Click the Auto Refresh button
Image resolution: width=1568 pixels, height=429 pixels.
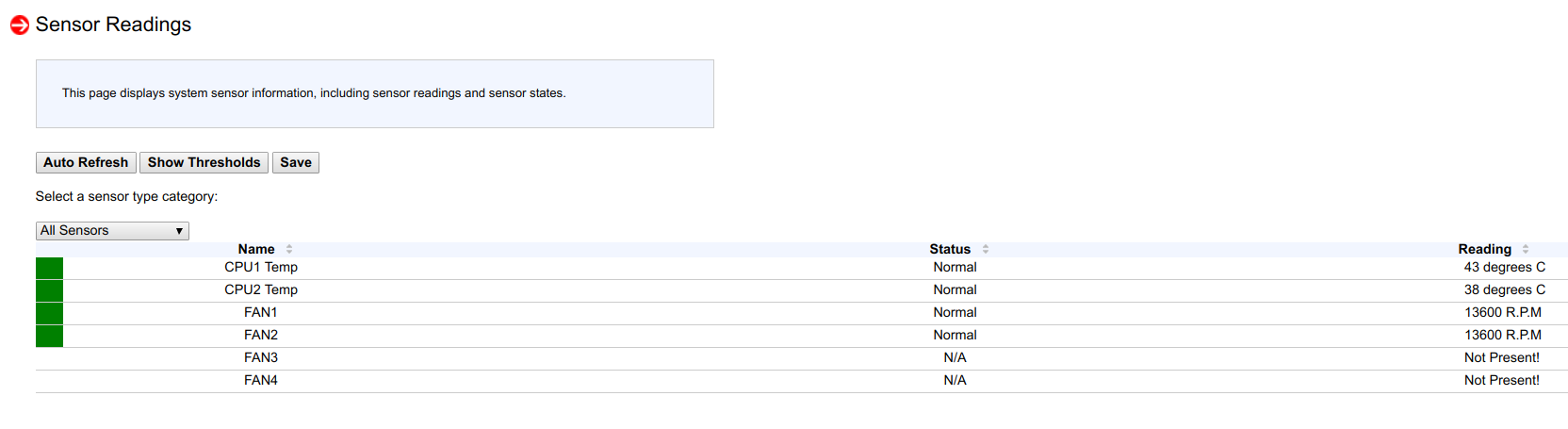tap(86, 163)
